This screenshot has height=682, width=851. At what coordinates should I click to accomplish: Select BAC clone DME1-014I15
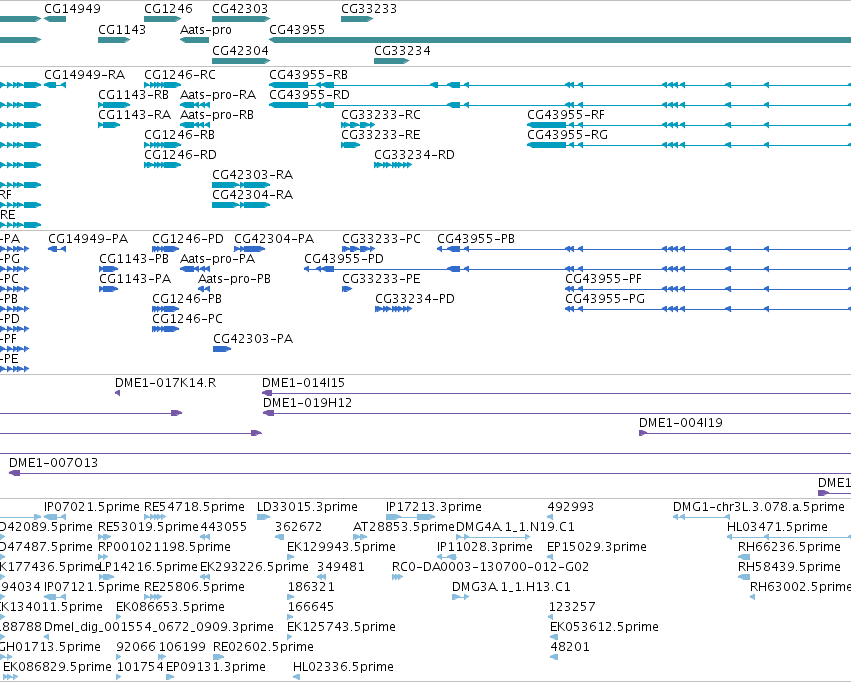point(304,383)
